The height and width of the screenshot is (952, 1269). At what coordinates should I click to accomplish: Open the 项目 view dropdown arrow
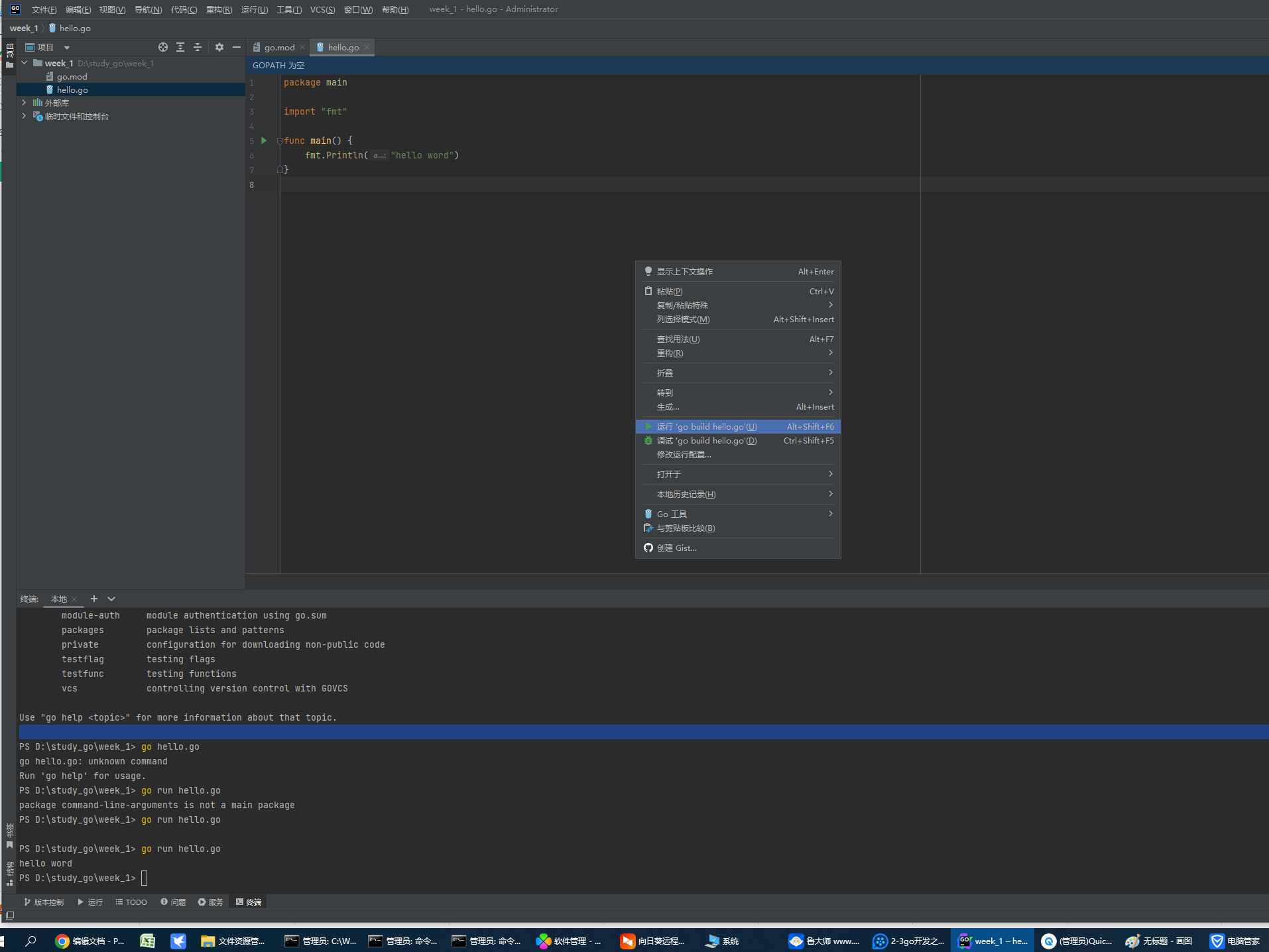coord(67,48)
